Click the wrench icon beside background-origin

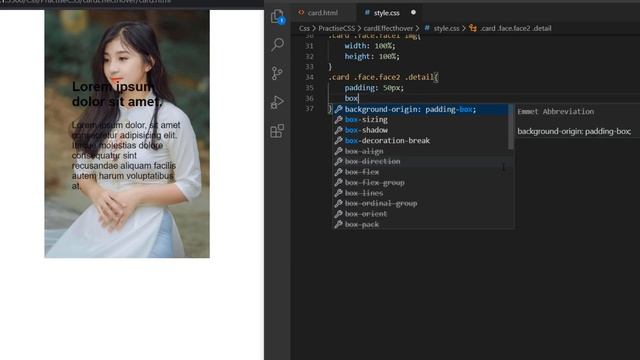point(338,109)
